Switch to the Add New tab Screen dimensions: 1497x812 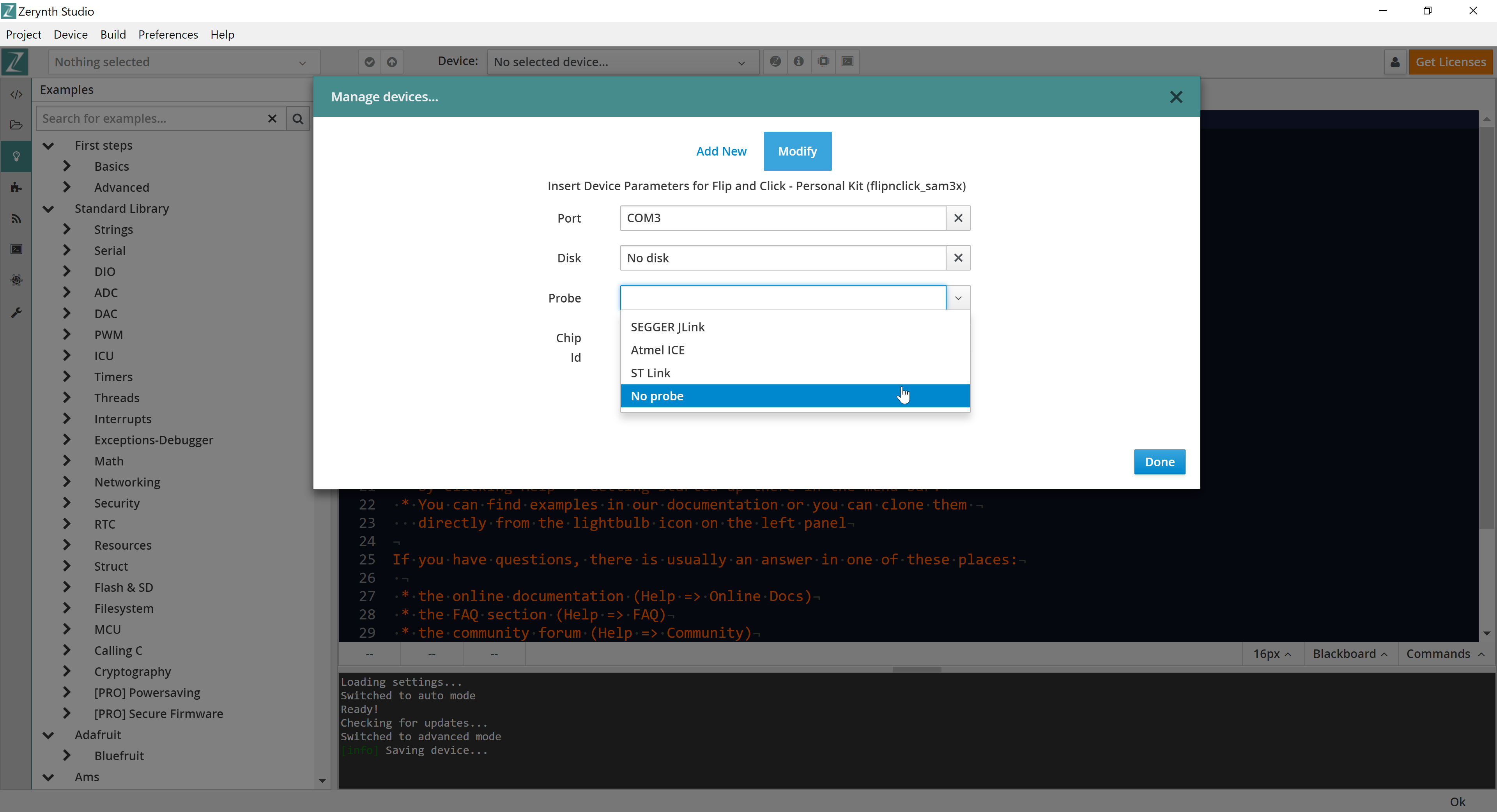pyautogui.click(x=721, y=151)
